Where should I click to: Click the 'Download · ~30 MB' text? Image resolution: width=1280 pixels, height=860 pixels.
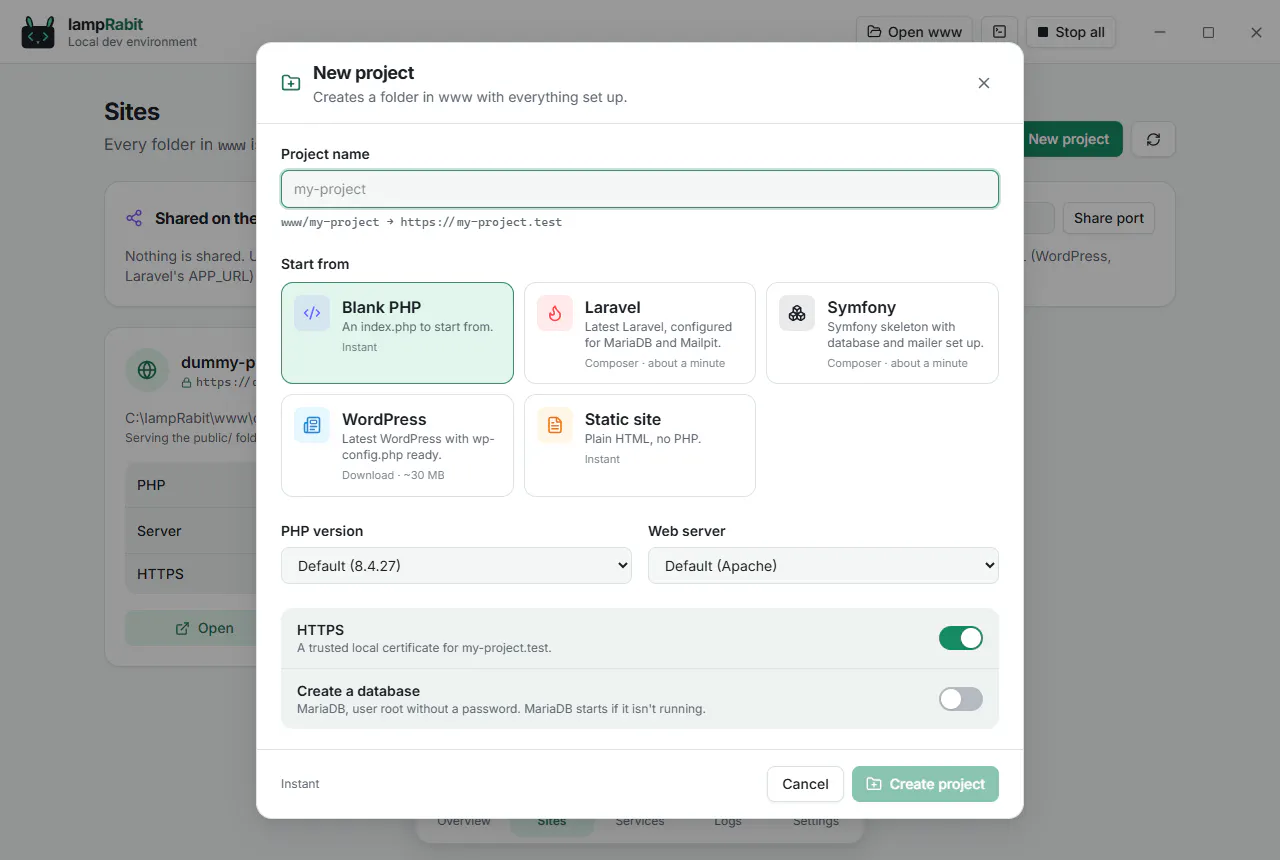(393, 475)
